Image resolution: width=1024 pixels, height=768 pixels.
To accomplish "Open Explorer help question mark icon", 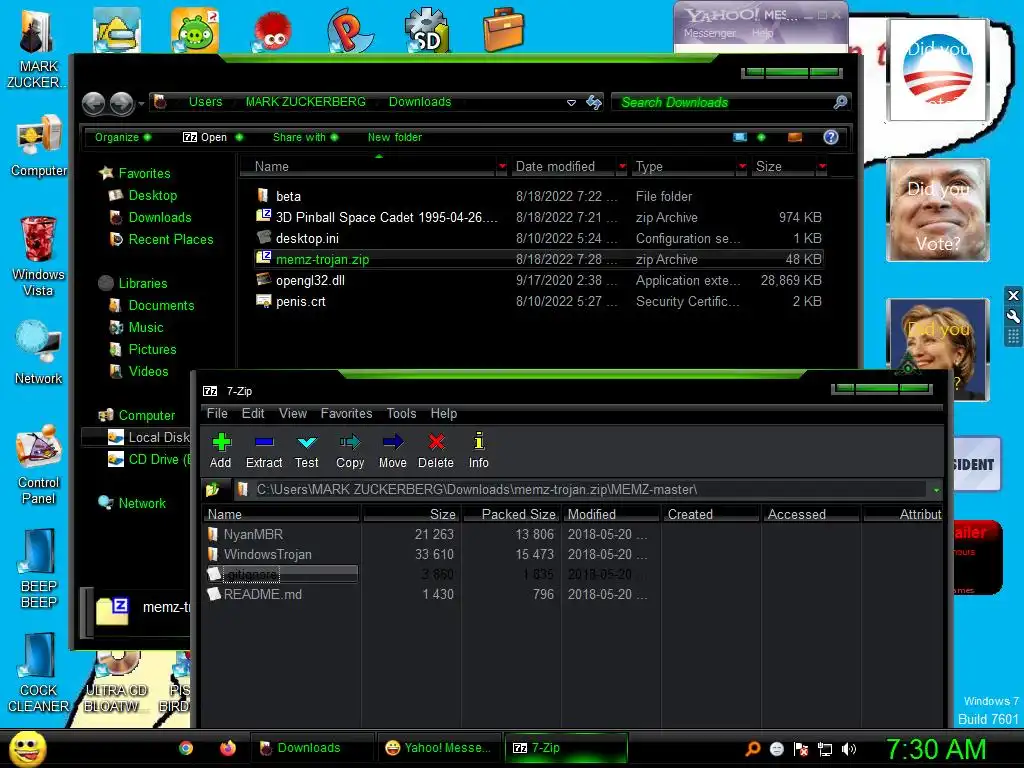I will tap(831, 137).
